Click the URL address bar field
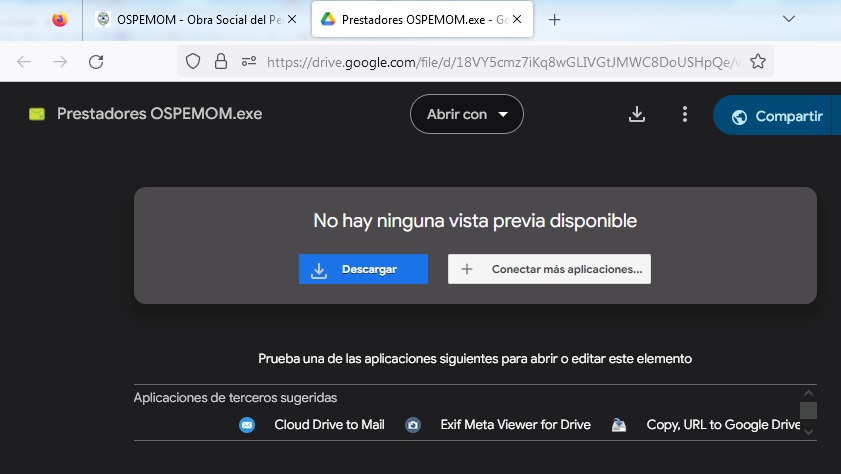841x474 pixels. click(x=500, y=62)
